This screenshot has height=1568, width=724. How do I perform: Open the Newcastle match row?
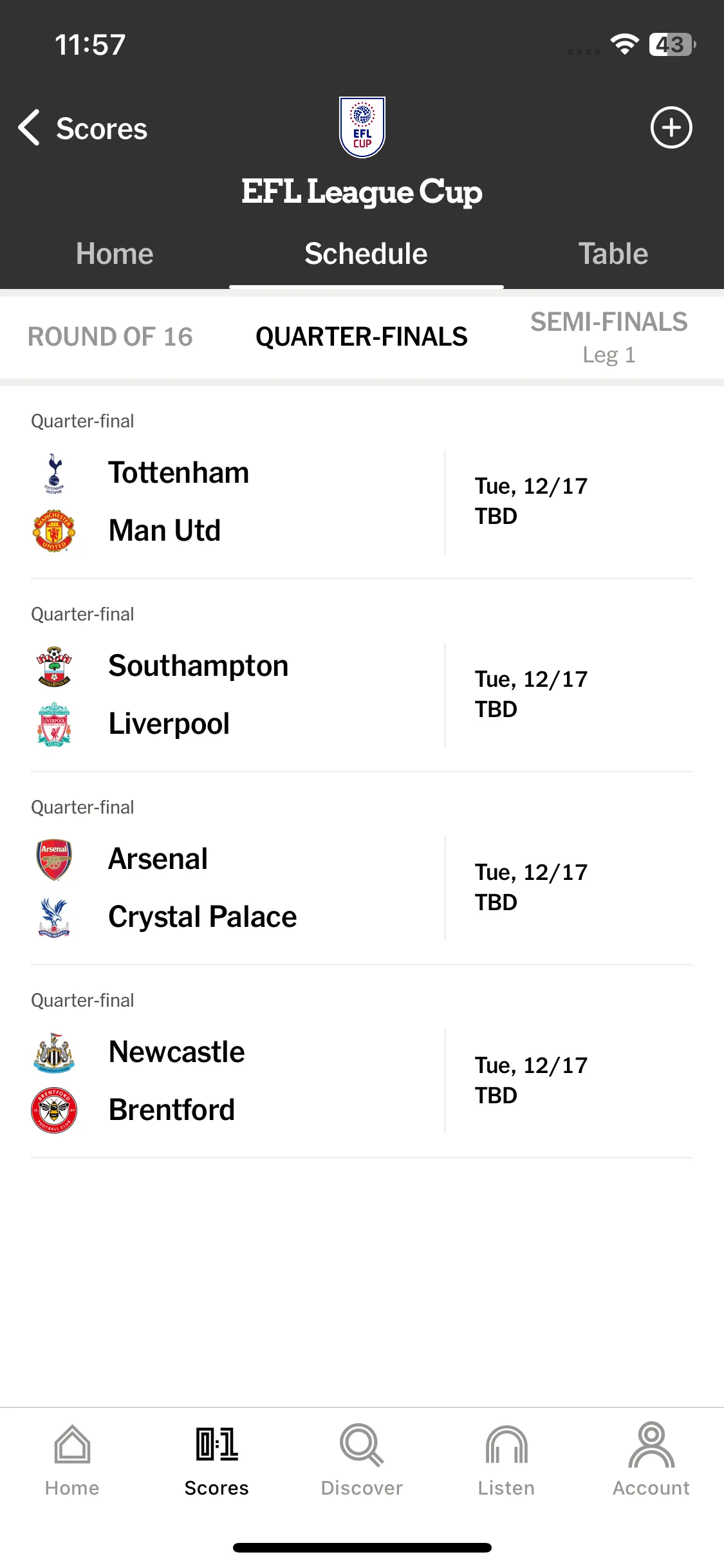(362, 1081)
